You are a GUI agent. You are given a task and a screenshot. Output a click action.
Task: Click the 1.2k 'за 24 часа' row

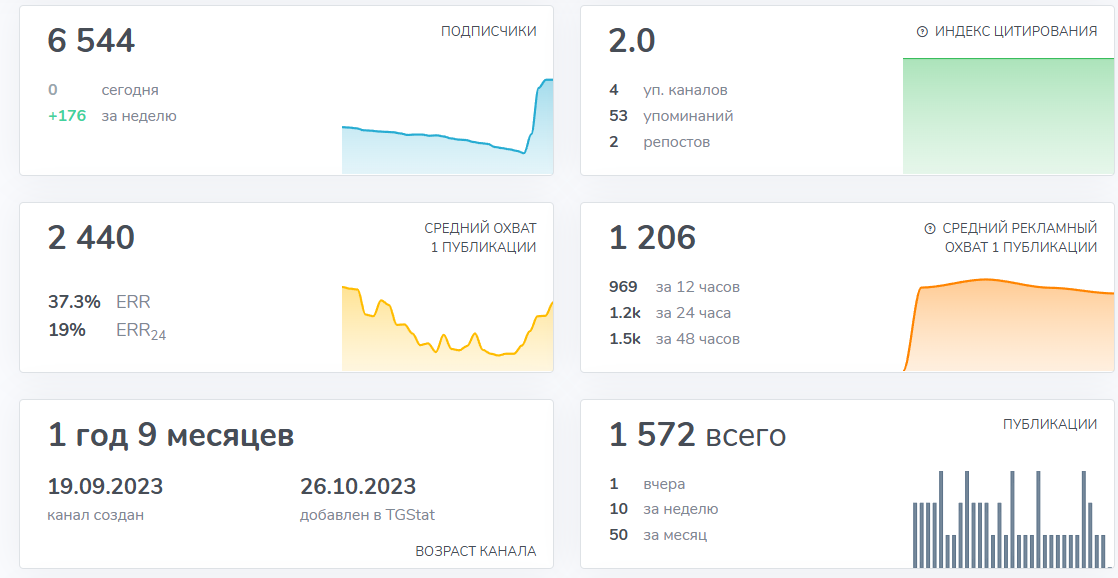coord(670,313)
